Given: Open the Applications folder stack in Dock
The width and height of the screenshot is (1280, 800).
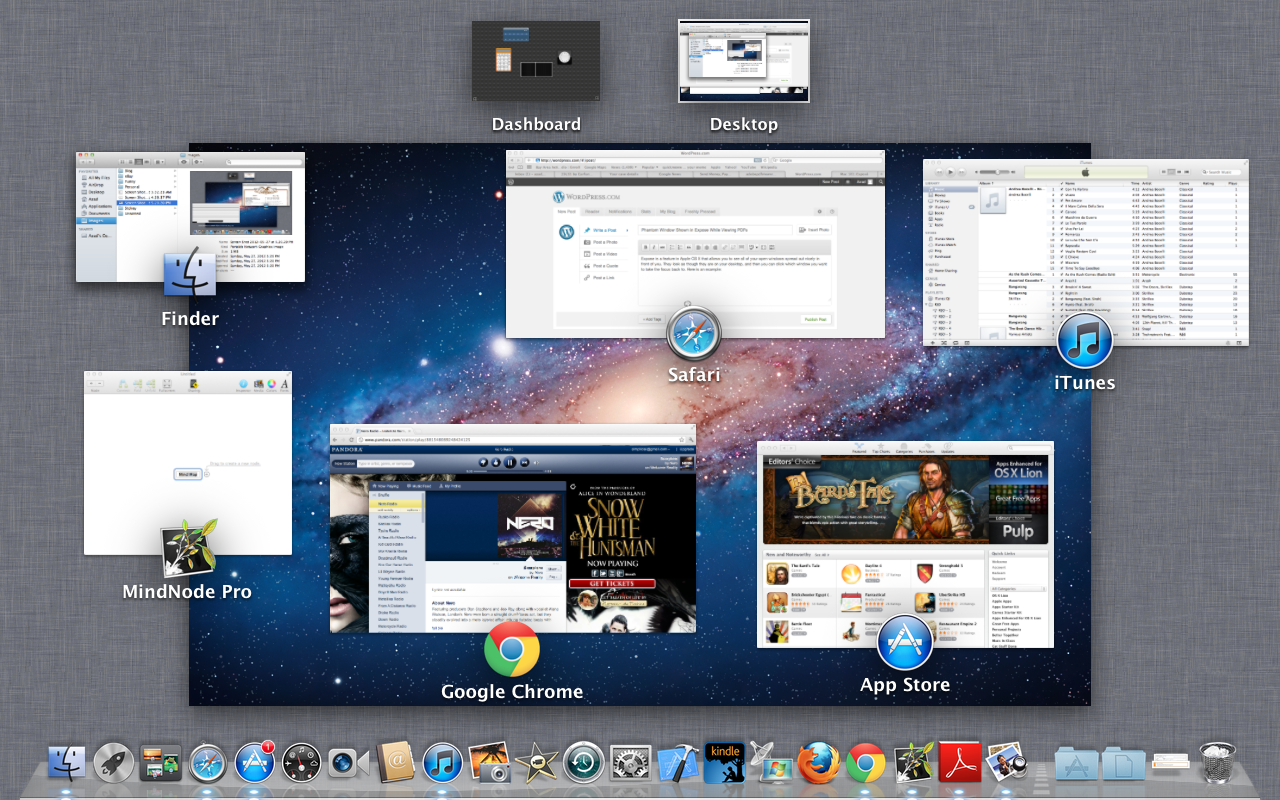Looking at the screenshot, I should [x=1077, y=764].
